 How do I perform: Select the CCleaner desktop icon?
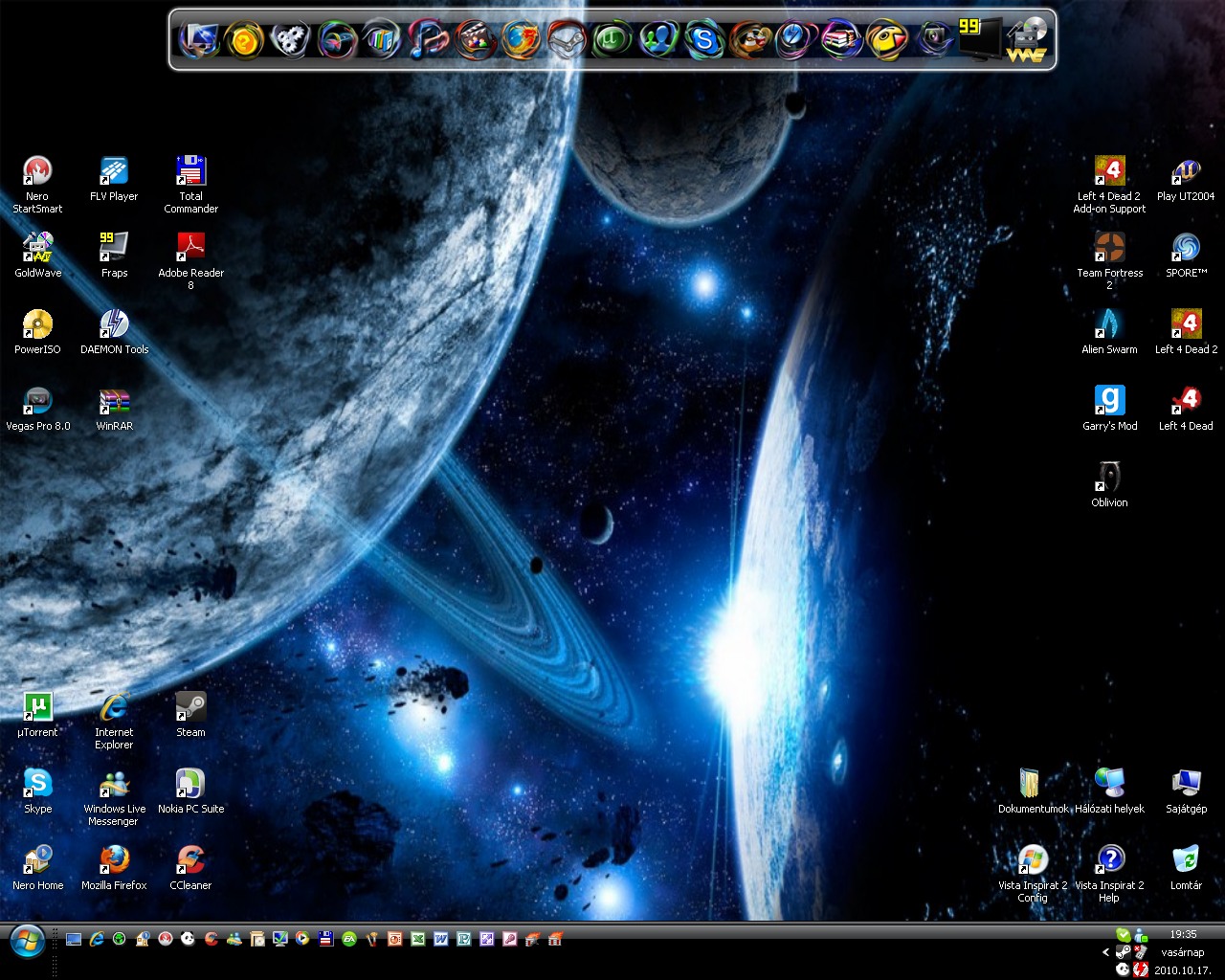(x=190, y=860)
